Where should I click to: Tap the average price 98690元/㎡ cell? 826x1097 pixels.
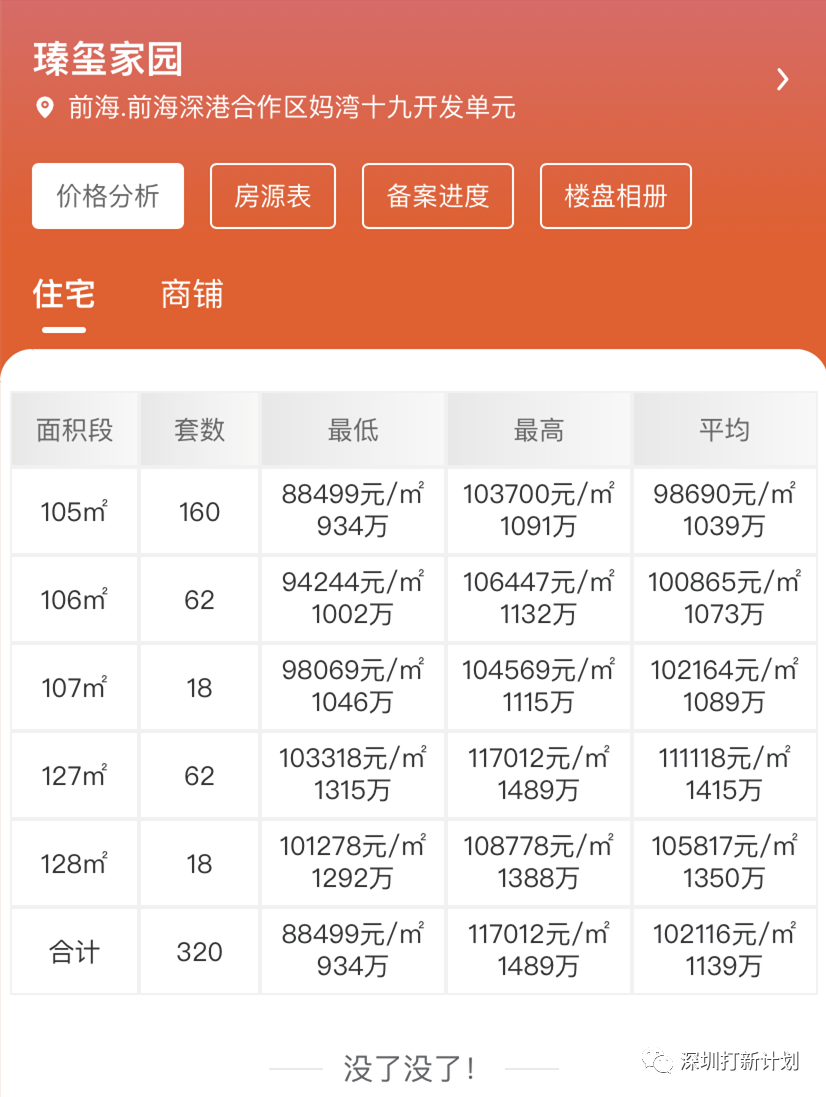725,511
